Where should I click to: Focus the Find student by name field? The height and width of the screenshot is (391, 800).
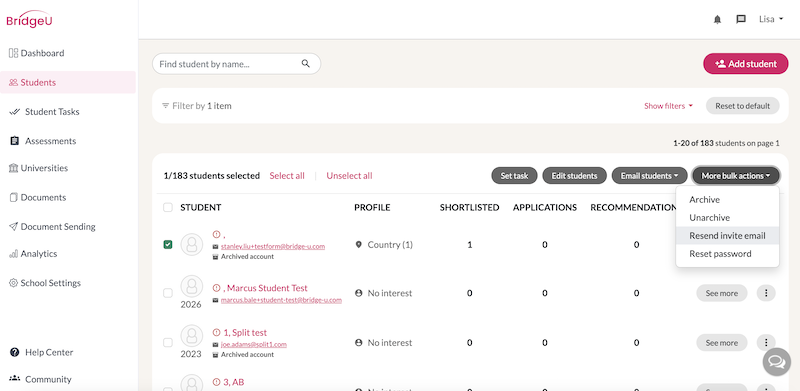point(237,64)
